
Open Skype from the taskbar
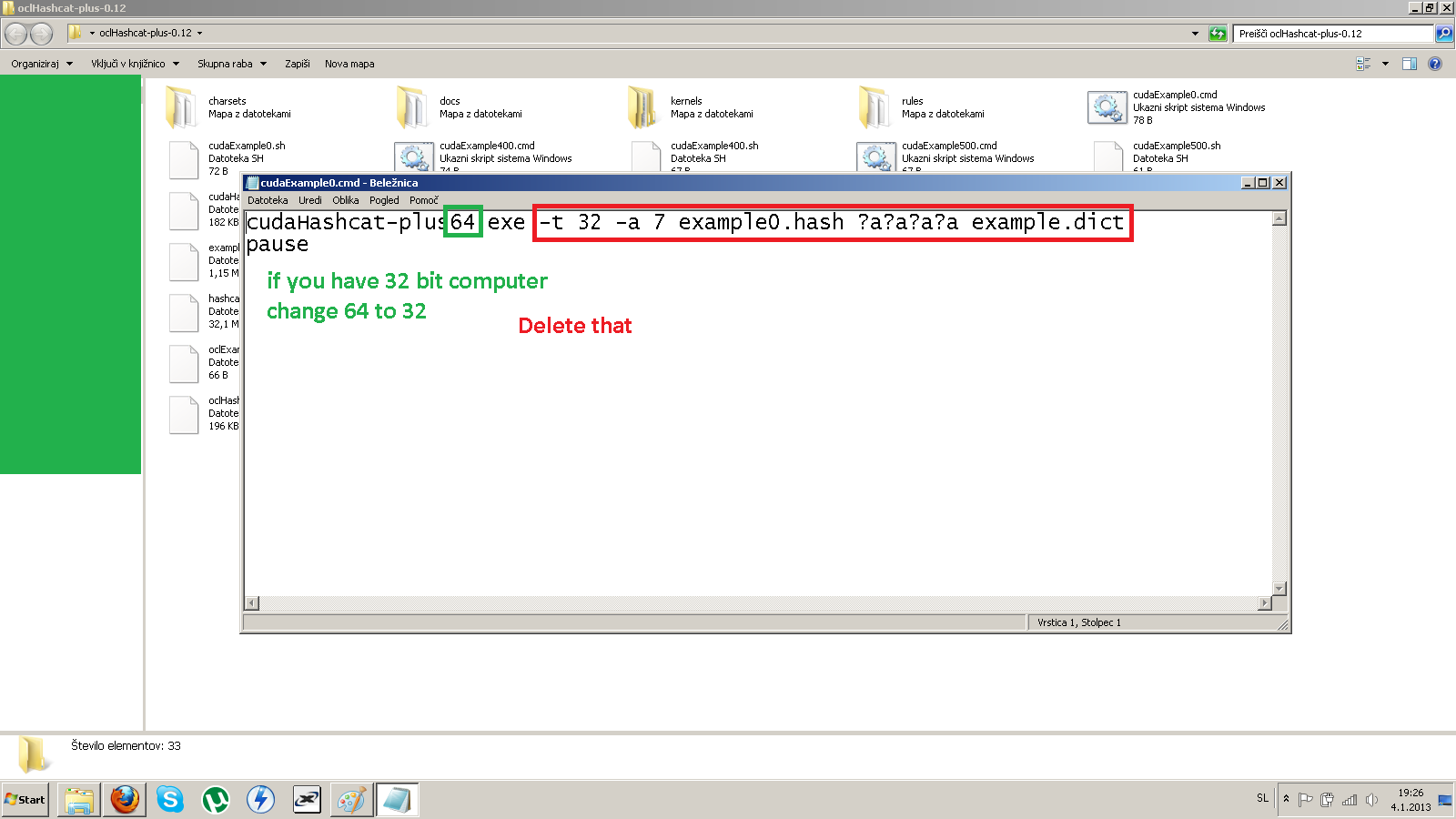[170, 800]
